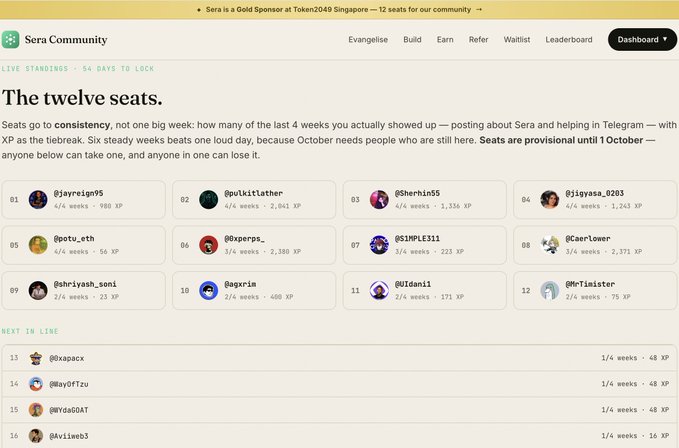Select Refer in the navigation
The height and width of the screenshot is (448, 679).
(x=479, y=39)
